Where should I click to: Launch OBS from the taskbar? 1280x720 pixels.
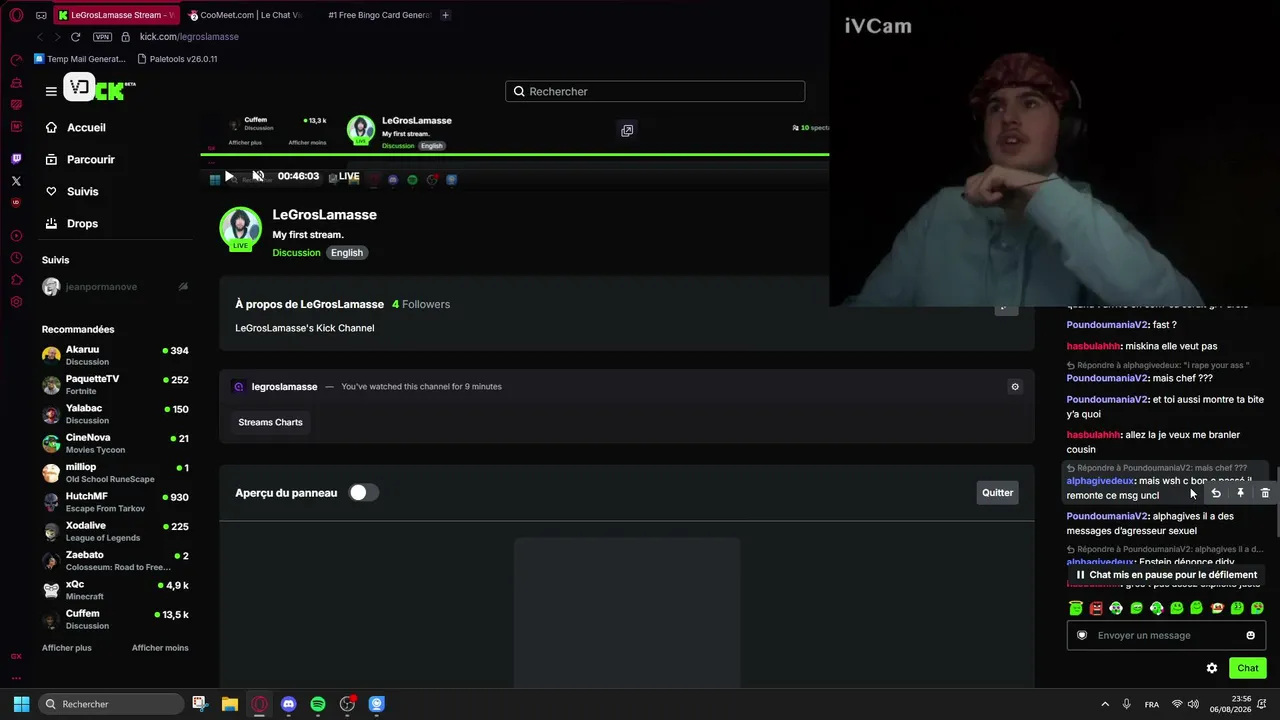347,704
